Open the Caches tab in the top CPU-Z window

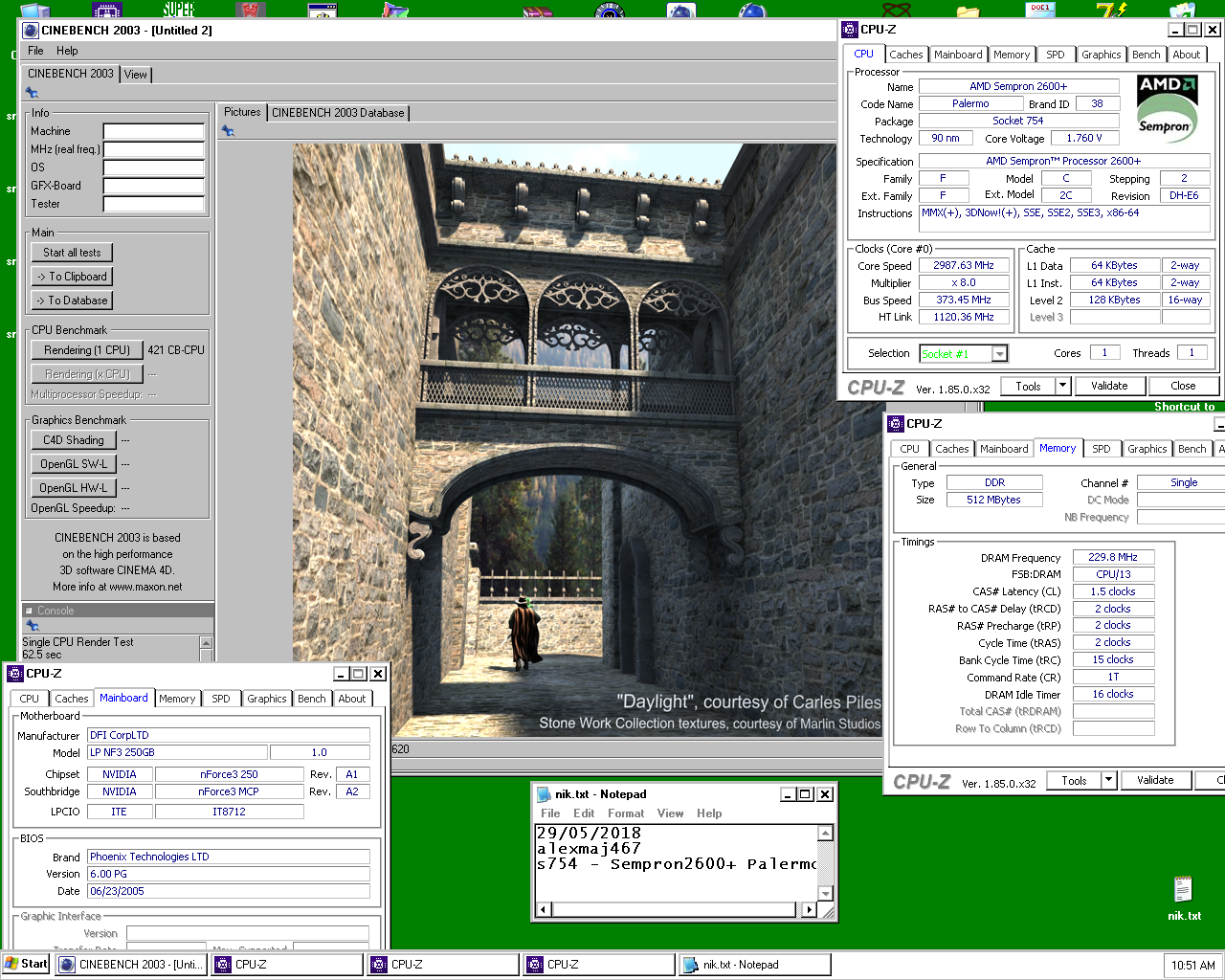click(x=905, y=55)
